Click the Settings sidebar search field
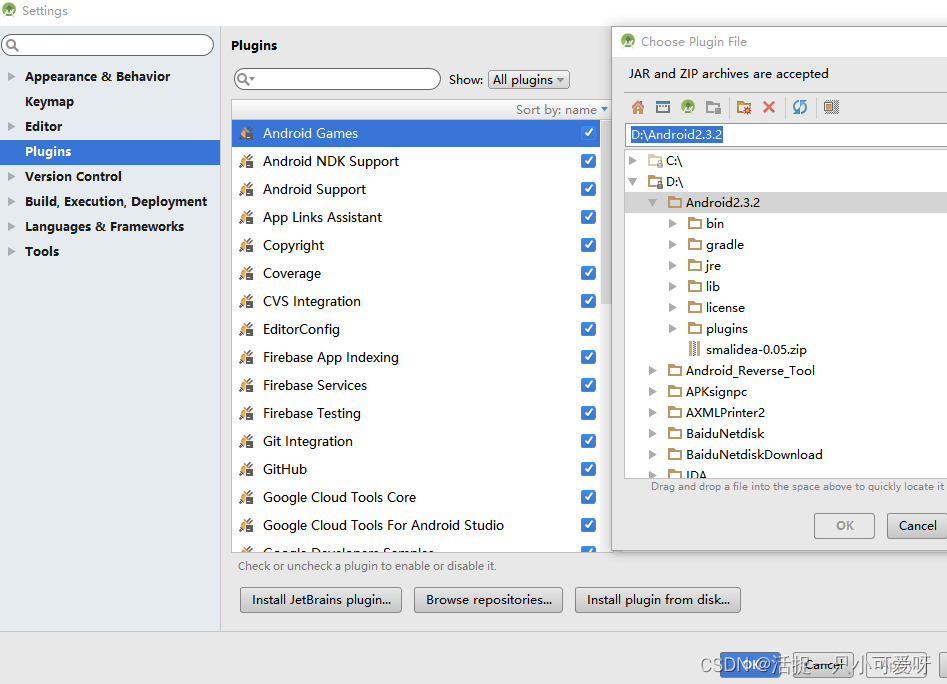 [x=108, y=45]
